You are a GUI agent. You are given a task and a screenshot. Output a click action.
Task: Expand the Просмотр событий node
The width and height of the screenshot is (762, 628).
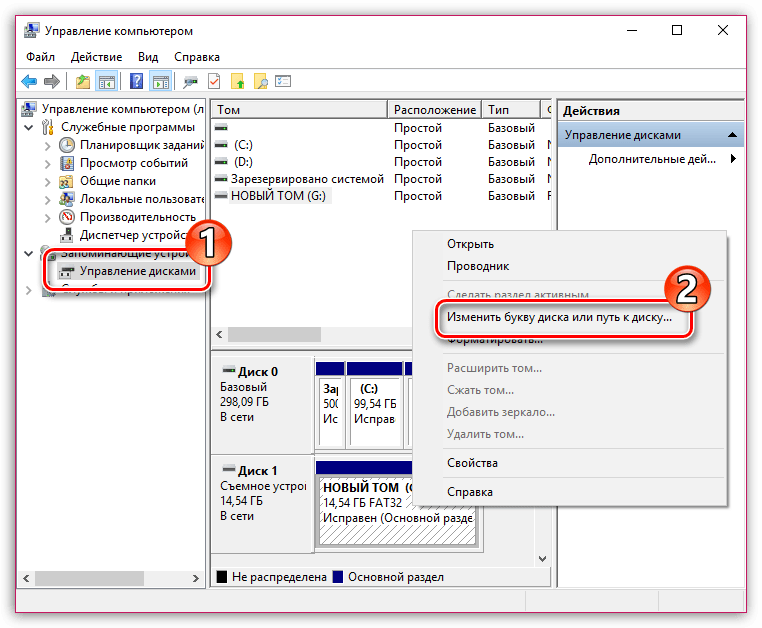coord(47,163)
